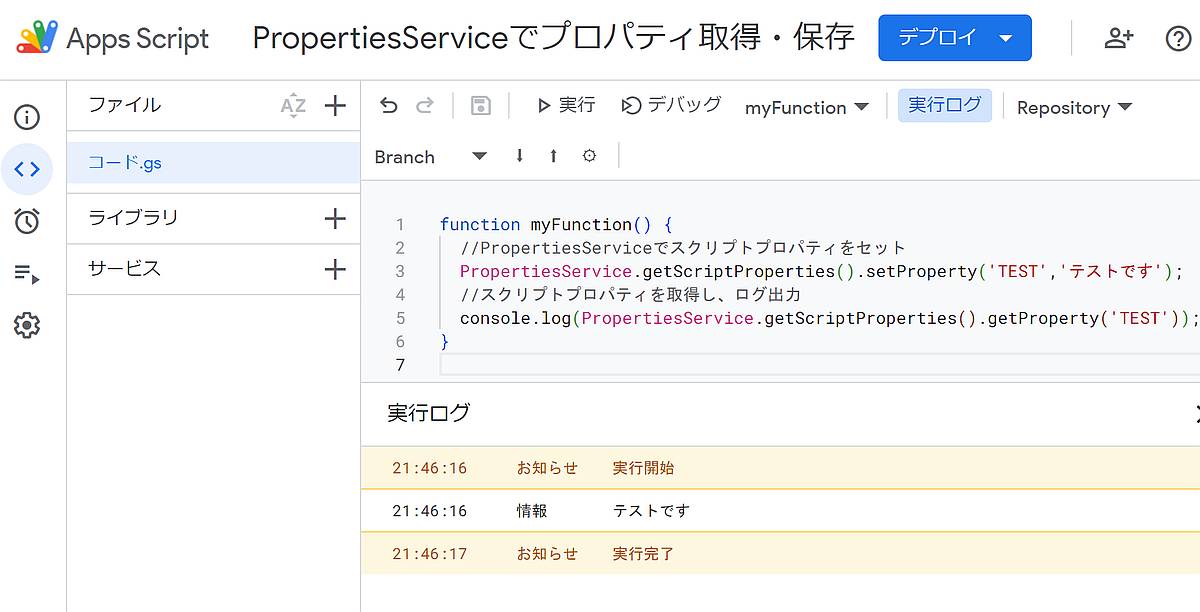
Task: Open the Git sync settings gear
Action: (x=589, y=156)
